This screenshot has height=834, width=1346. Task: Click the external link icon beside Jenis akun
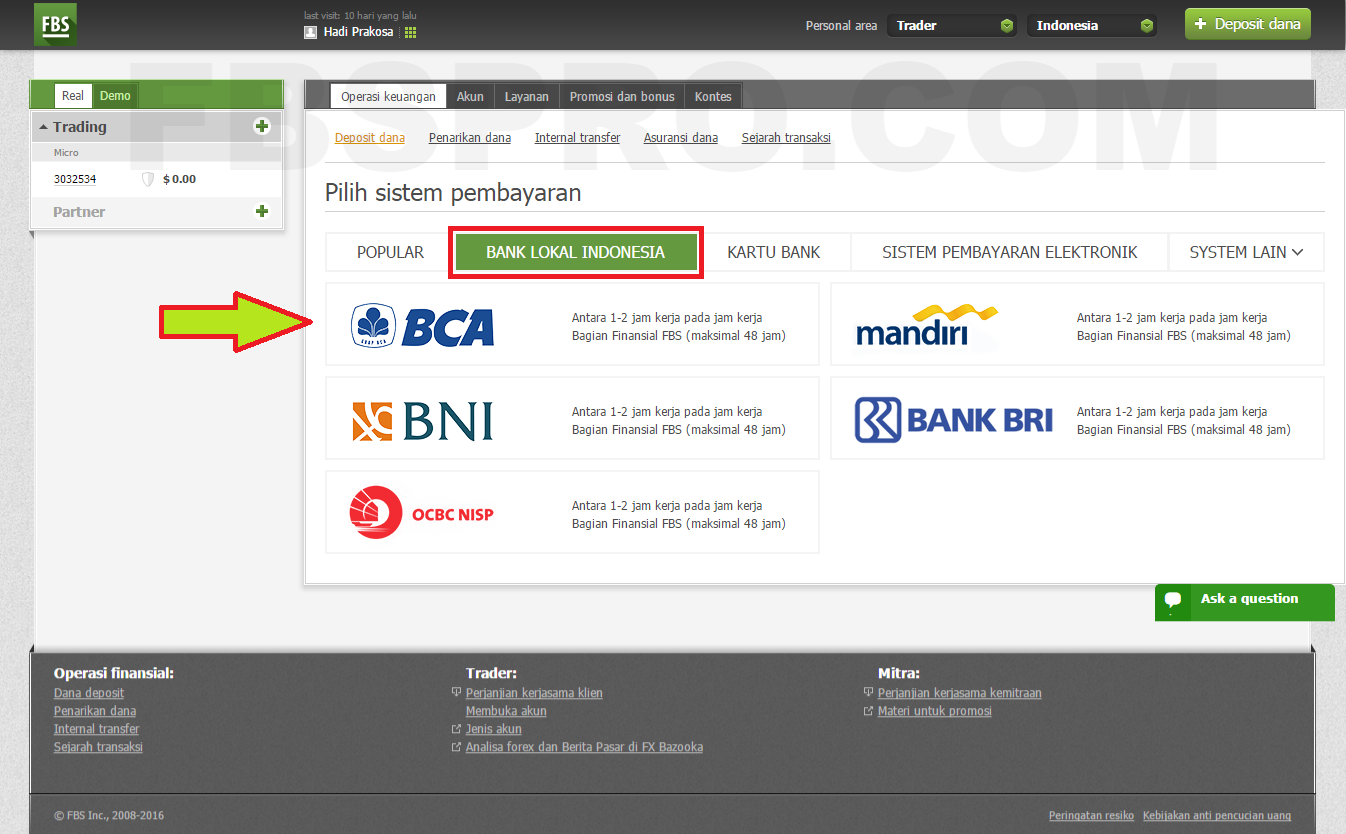click(x=456, y=729)
